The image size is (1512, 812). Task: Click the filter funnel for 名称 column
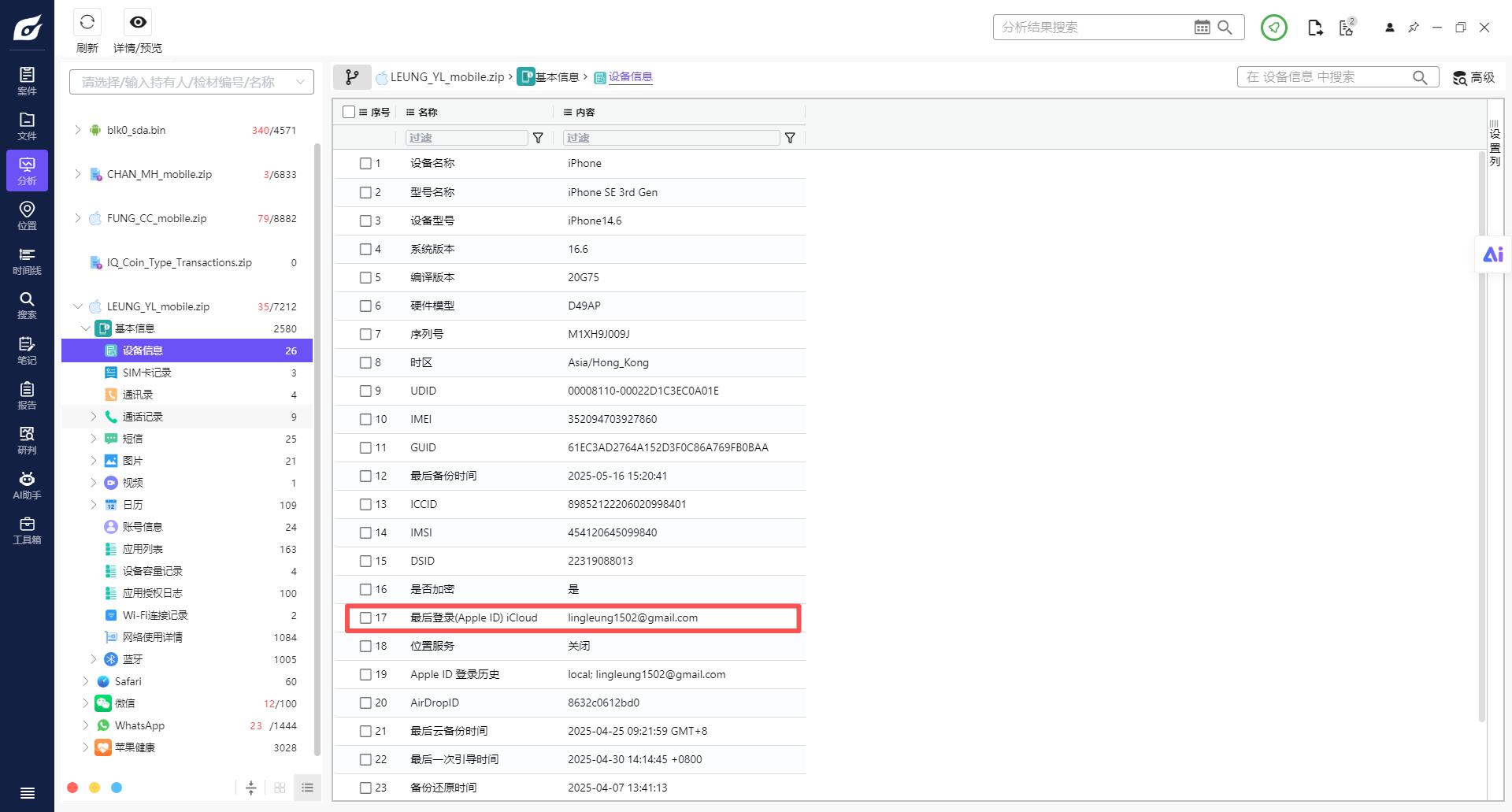tap(538, 138)
